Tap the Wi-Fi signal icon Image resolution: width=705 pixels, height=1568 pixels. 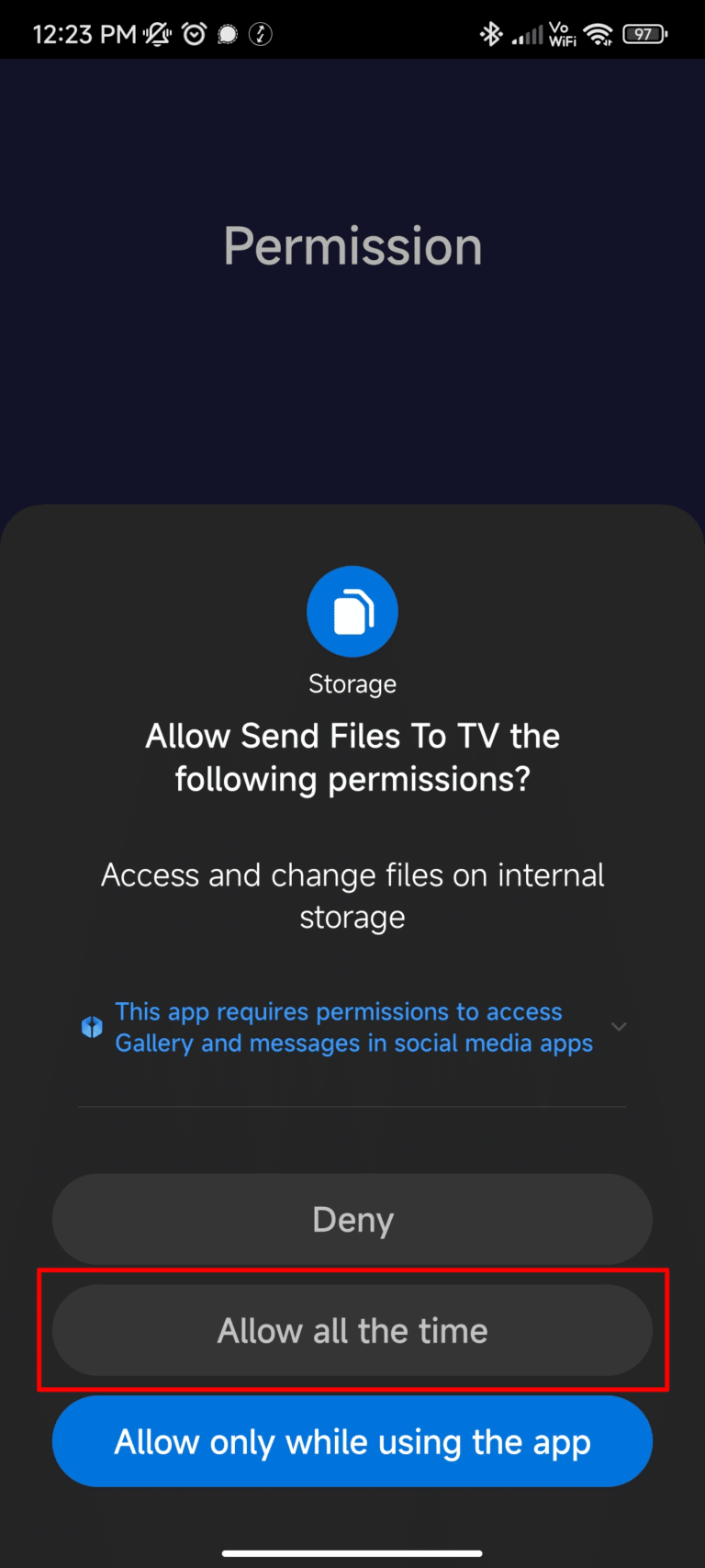[x=599, y=35]
